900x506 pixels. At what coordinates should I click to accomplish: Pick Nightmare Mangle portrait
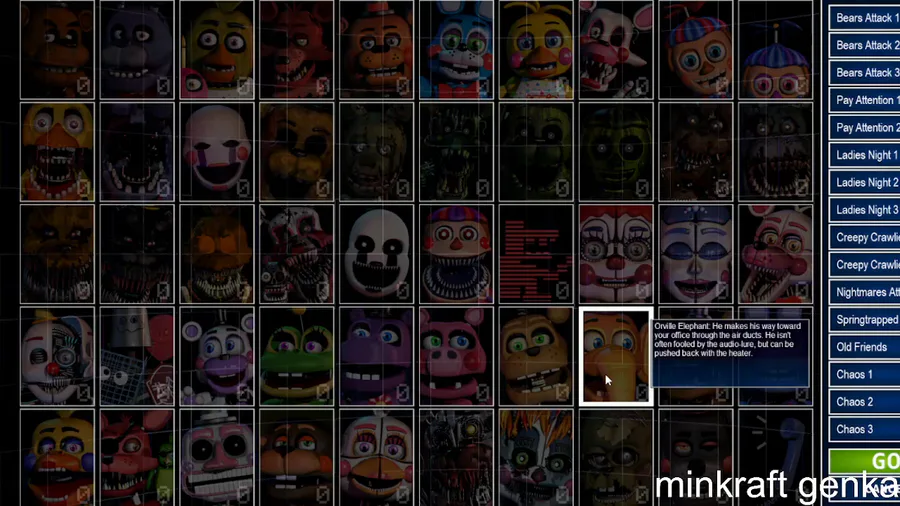pos(296,254)
